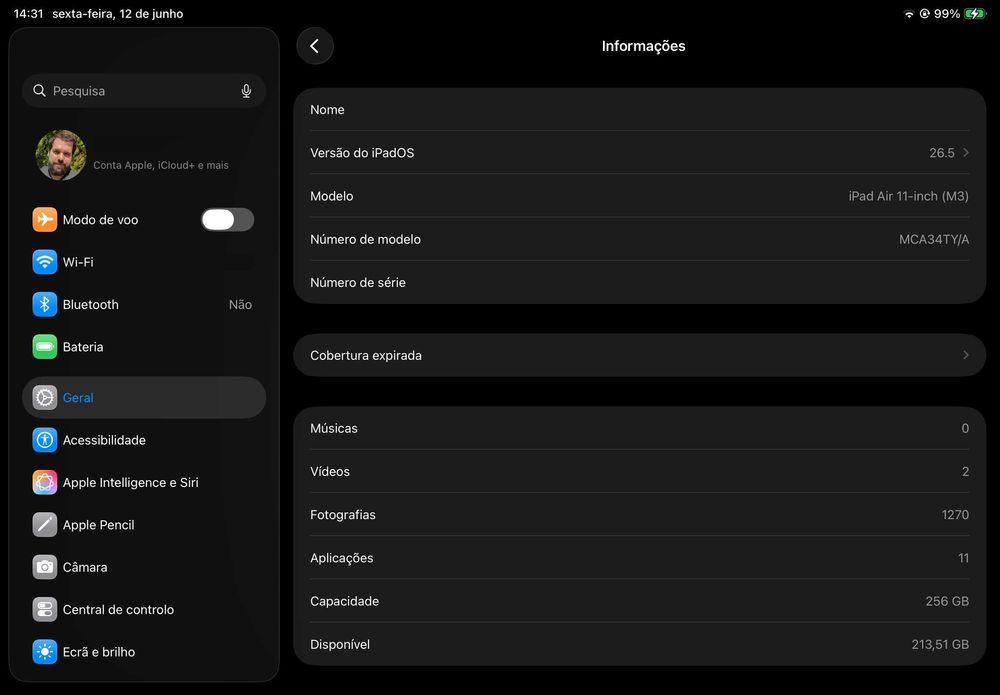Tap the battery icon in status bar

(x=975, y=13)
